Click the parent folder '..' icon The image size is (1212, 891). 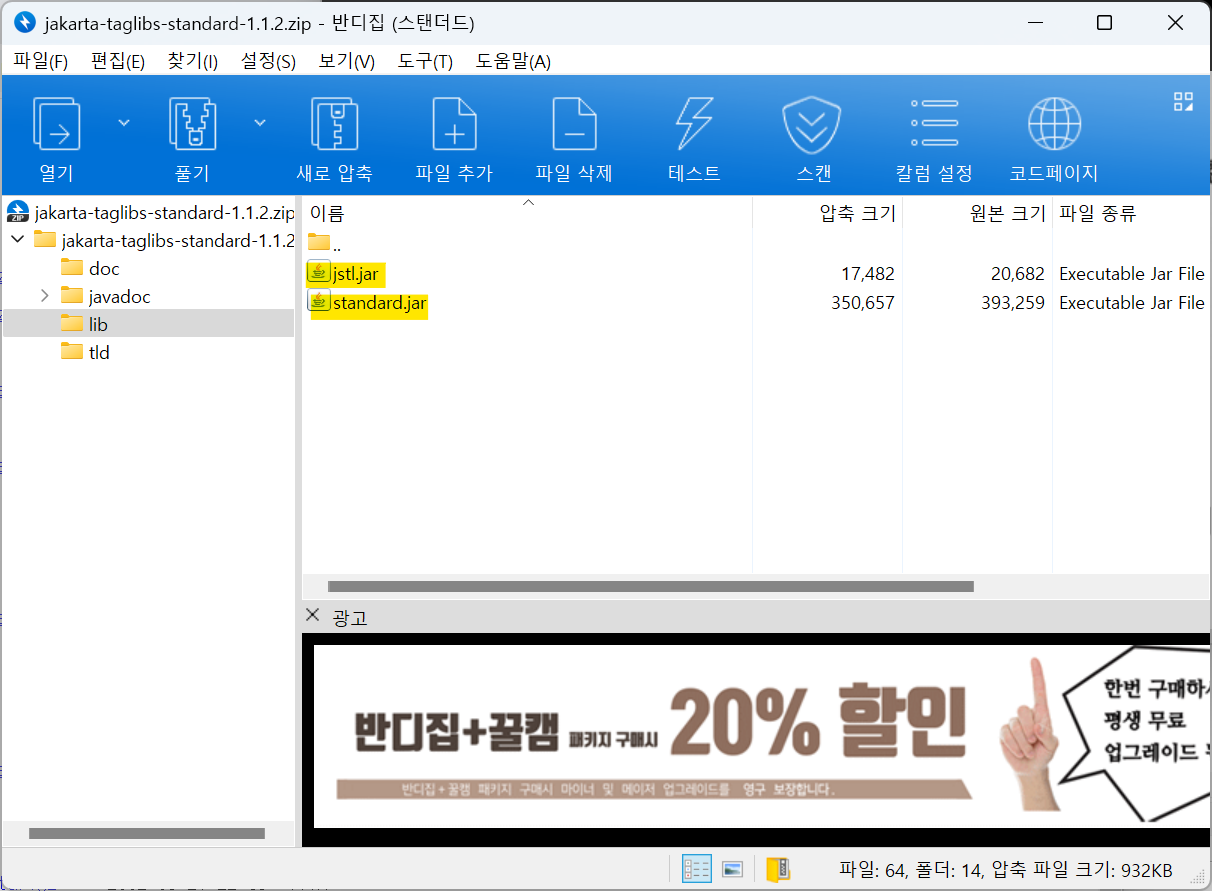pos(319,242)
